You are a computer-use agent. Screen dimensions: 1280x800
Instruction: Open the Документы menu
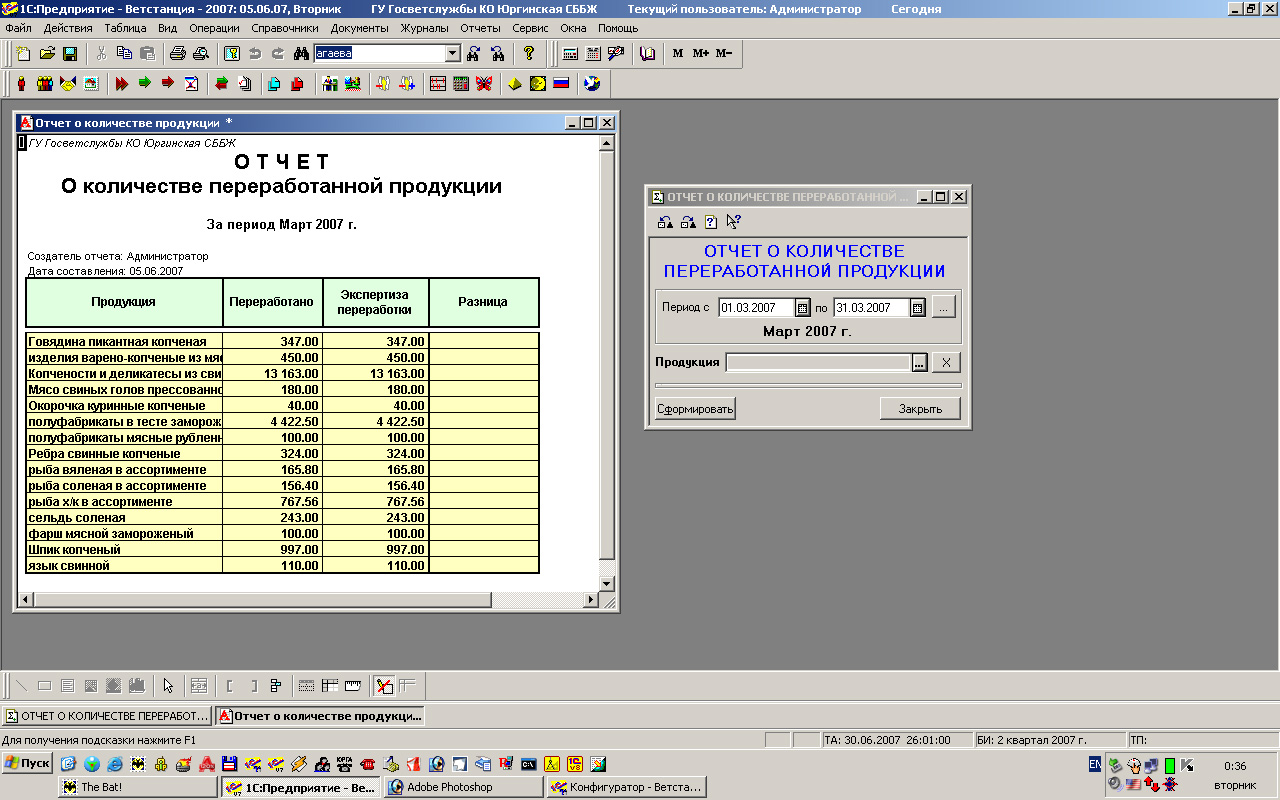(359, 28)
